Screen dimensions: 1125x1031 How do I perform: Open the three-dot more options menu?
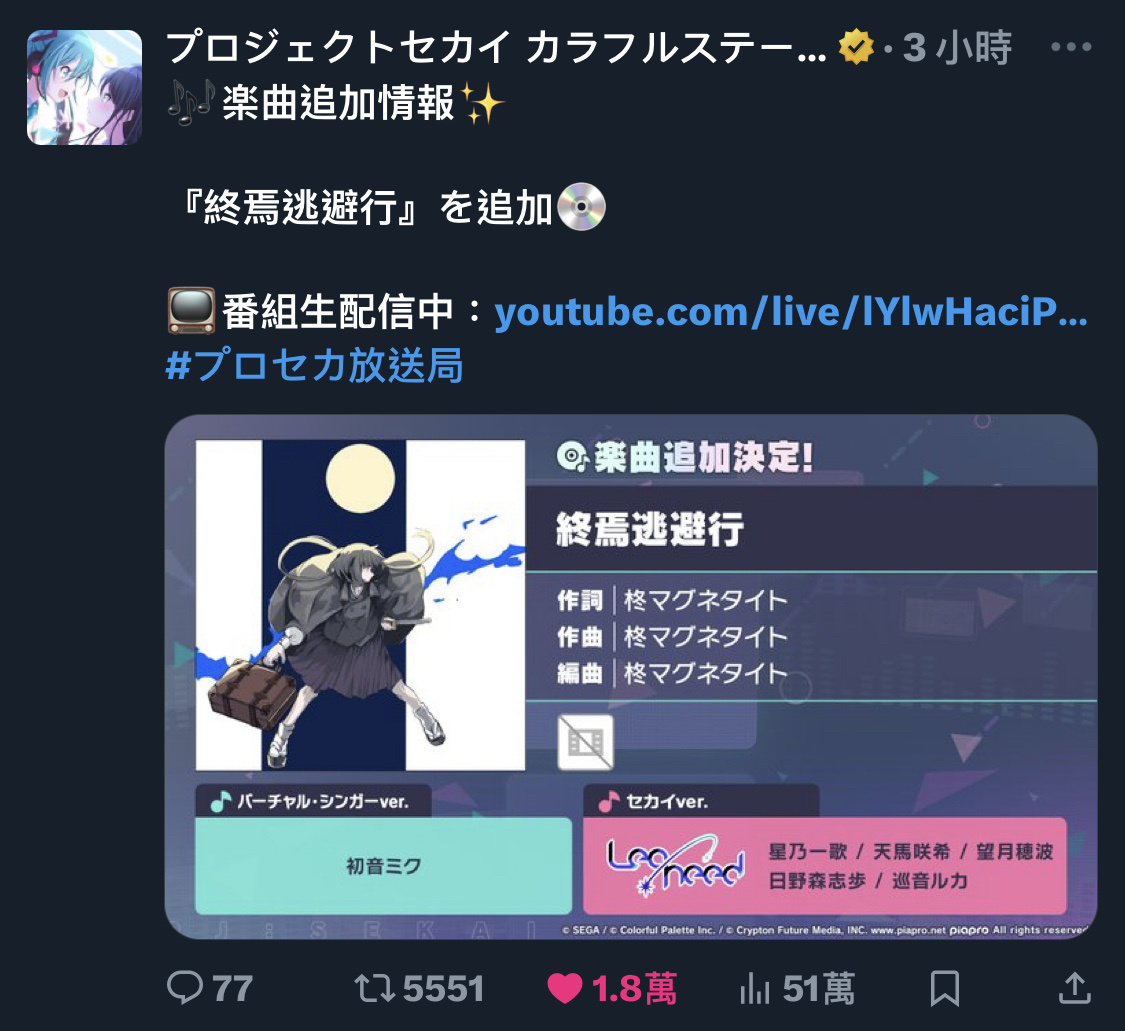click(x=1071, y=47)
